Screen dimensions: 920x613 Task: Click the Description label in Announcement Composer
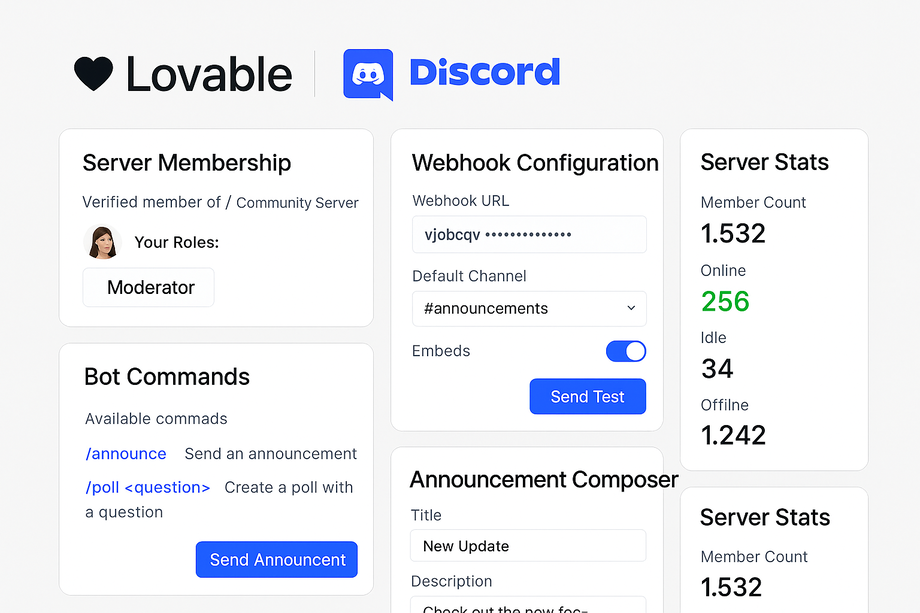point(451,581)
